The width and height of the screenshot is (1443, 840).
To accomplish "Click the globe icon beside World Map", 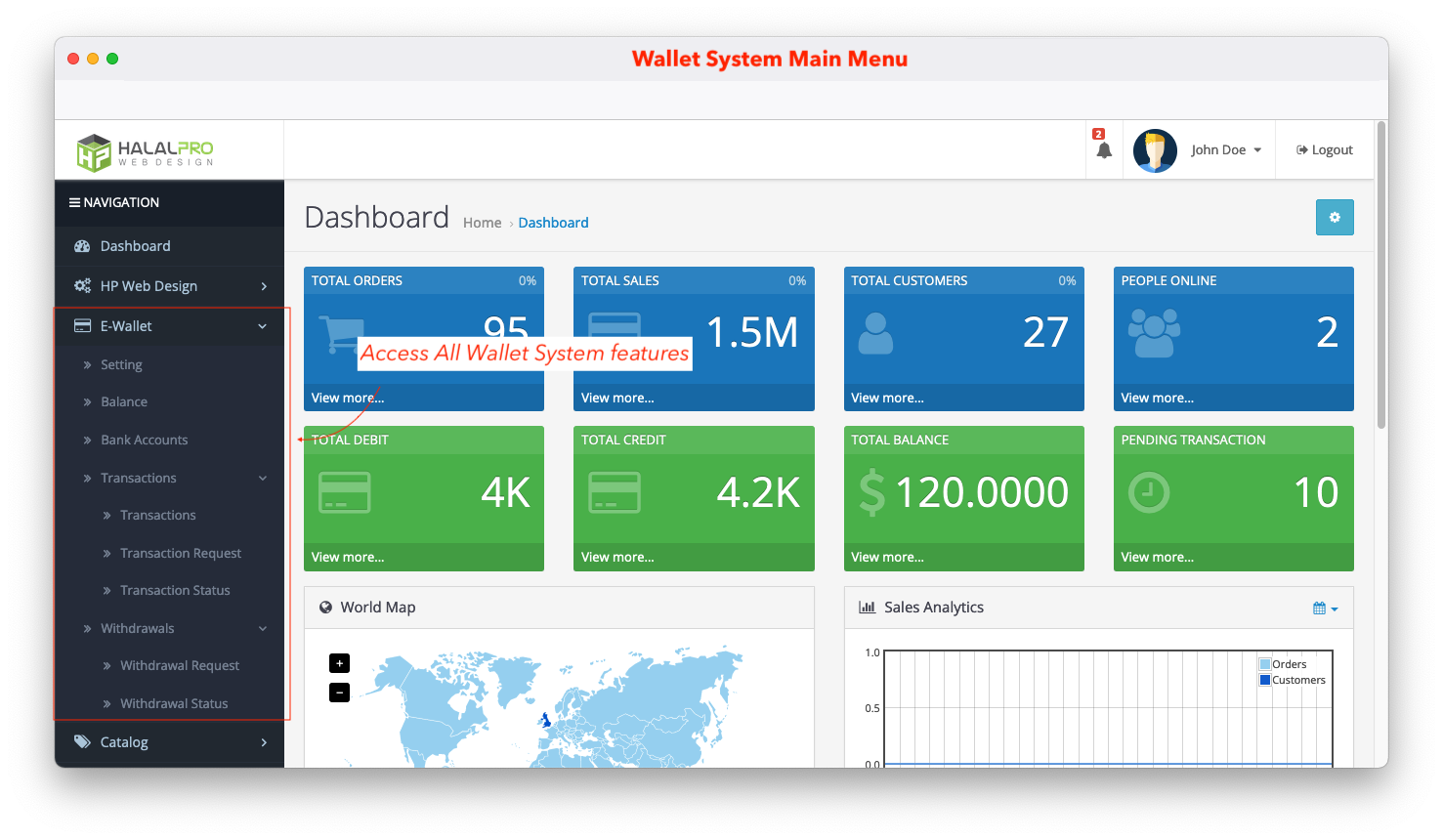I will (325, 607).
